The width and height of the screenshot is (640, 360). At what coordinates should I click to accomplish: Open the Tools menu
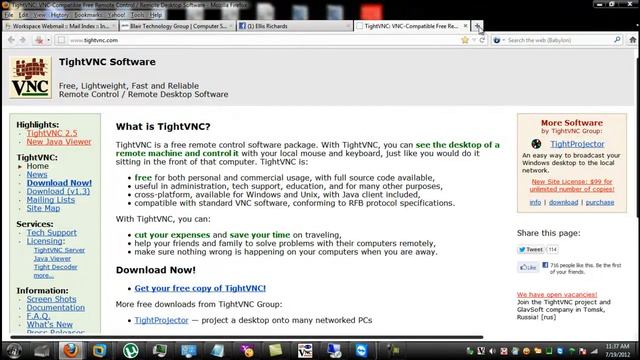tap(138, 15)
